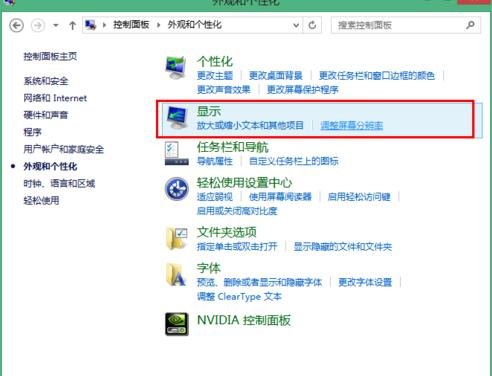Expand the chevron before 外观和个性化 in breadcrumb
The image size is (492, 376).
point(158,25)
